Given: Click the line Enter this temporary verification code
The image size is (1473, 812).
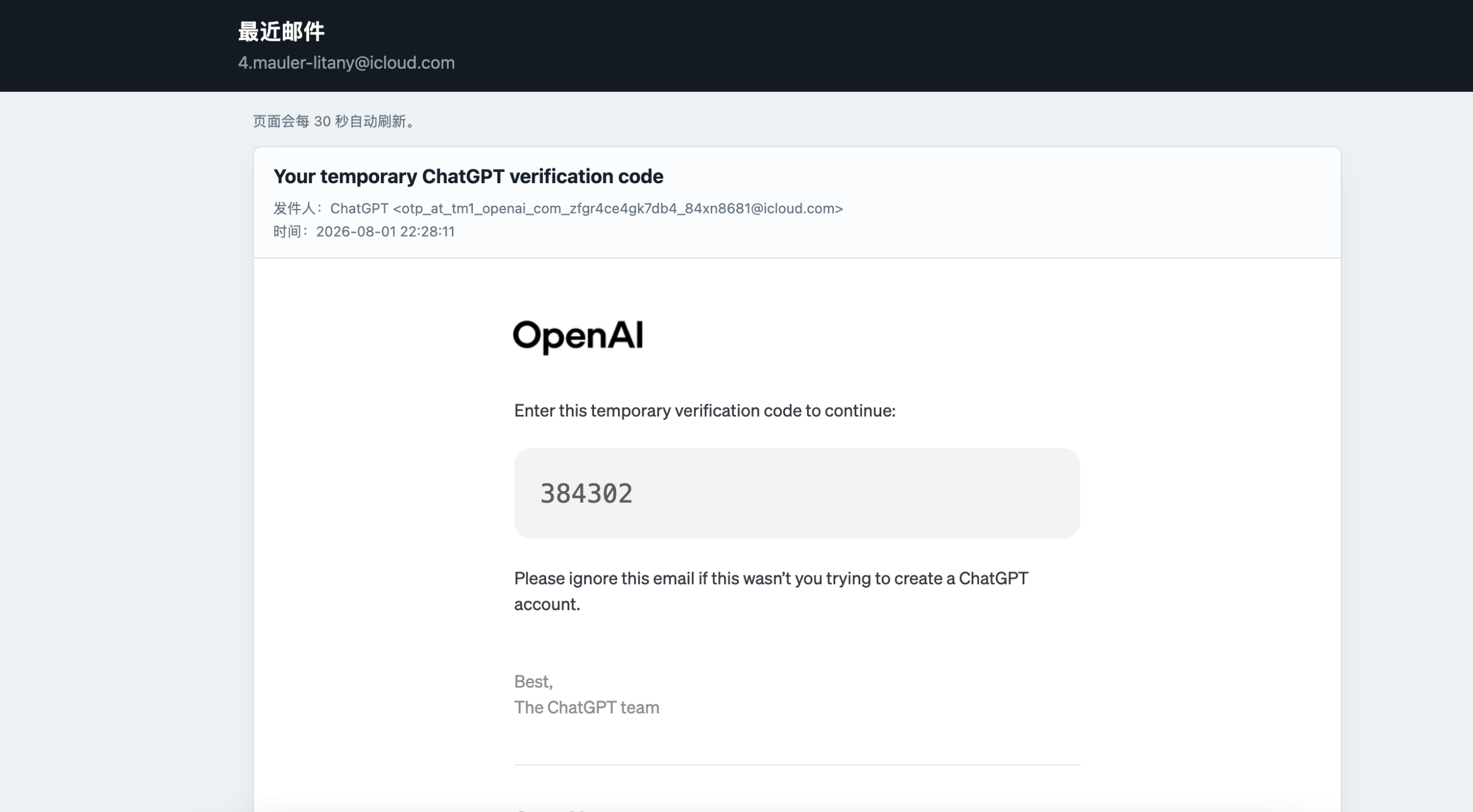Looking at the screenshot, I should pos(705,410).
